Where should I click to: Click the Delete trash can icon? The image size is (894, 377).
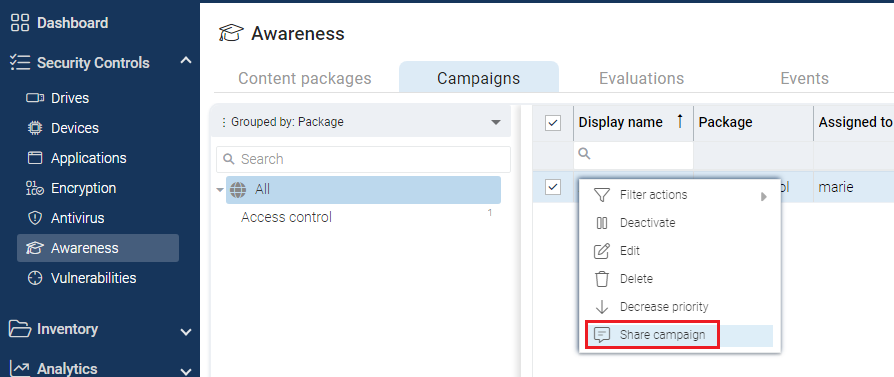(602, 279)
